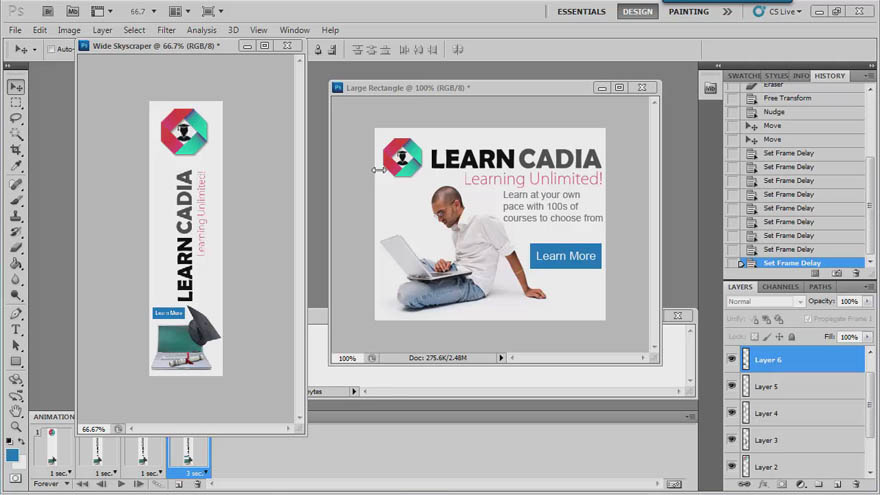Hide Layer 6 visibility eye
Image resolution: width=880 pixels, height=495 pixels.
pos(732,359)
